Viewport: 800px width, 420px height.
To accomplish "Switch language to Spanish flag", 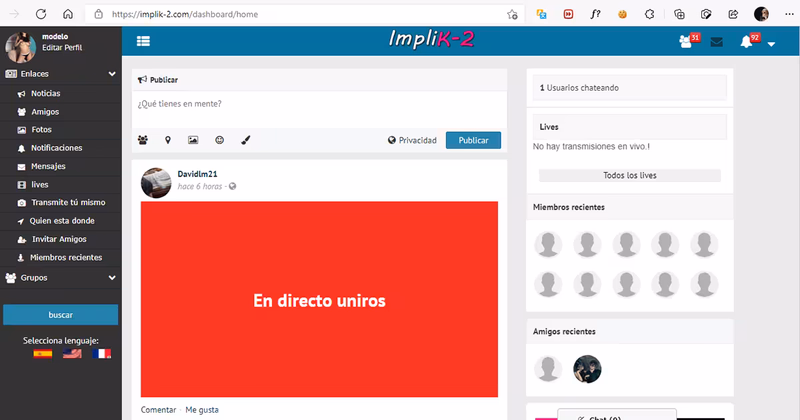I will [x=43, y=353].
